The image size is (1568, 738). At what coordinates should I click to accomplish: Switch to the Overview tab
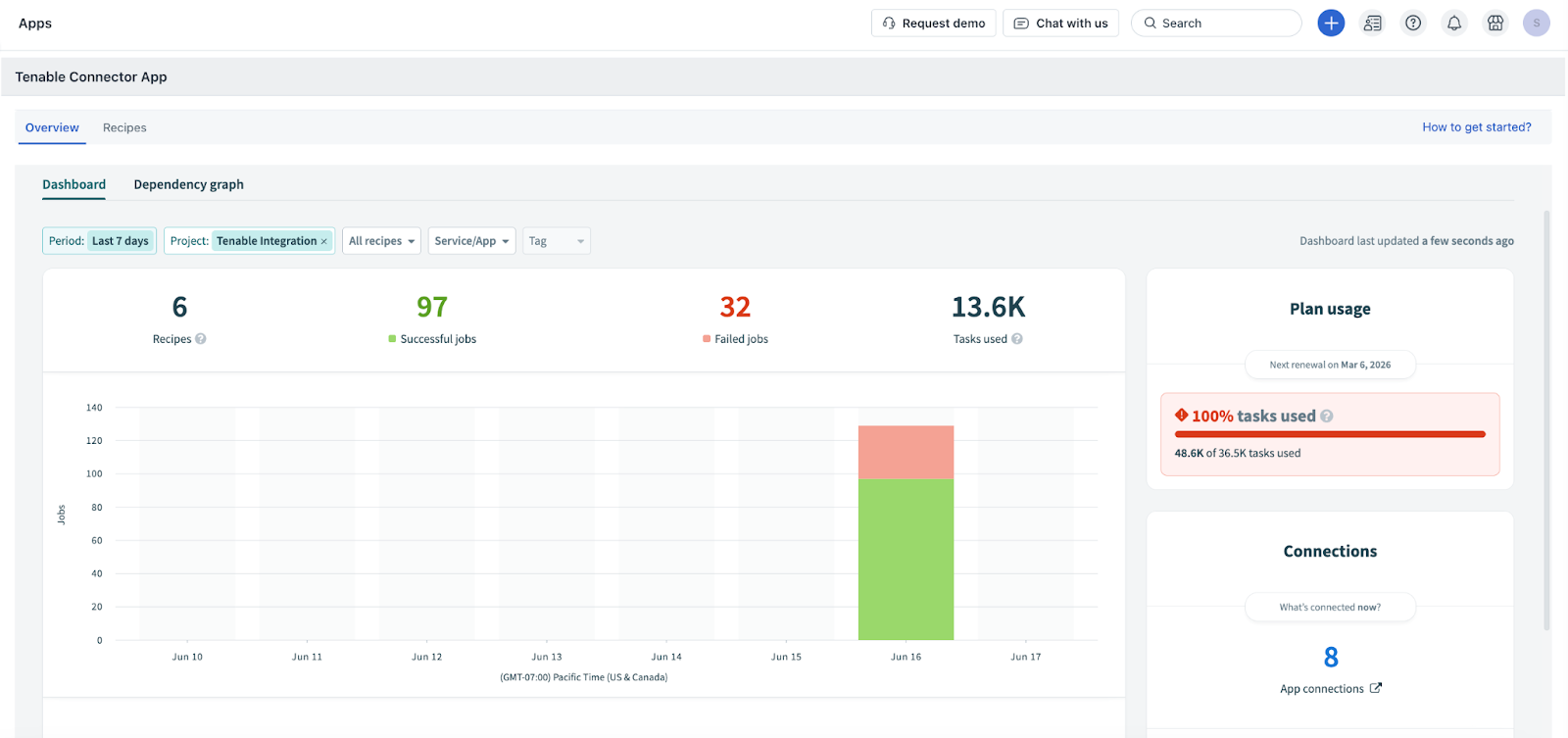click(52, 127)
